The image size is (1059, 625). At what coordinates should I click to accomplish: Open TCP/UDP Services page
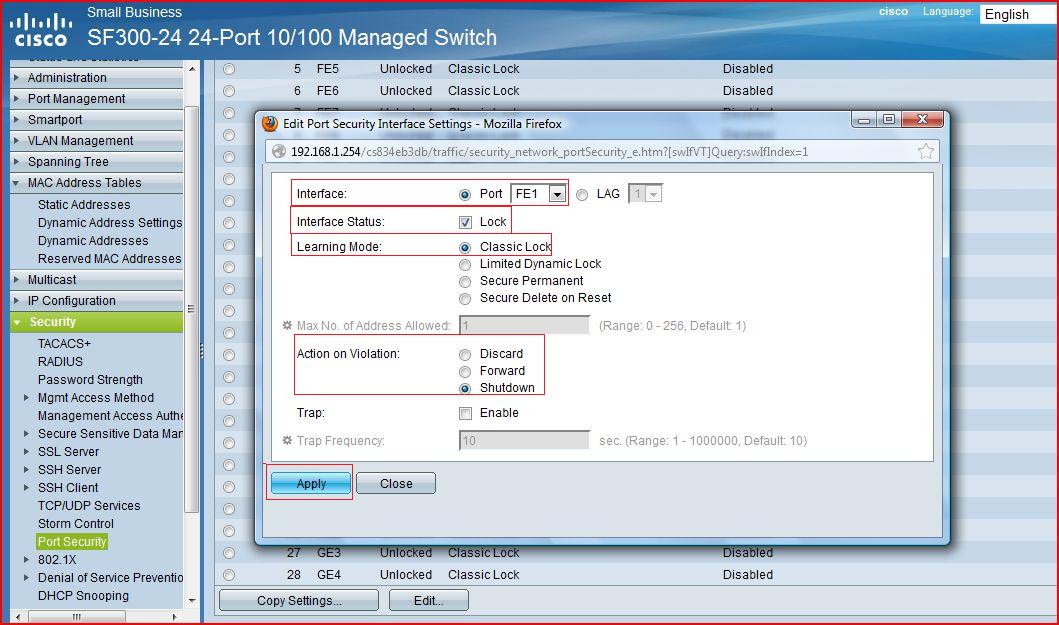(89, 506)
